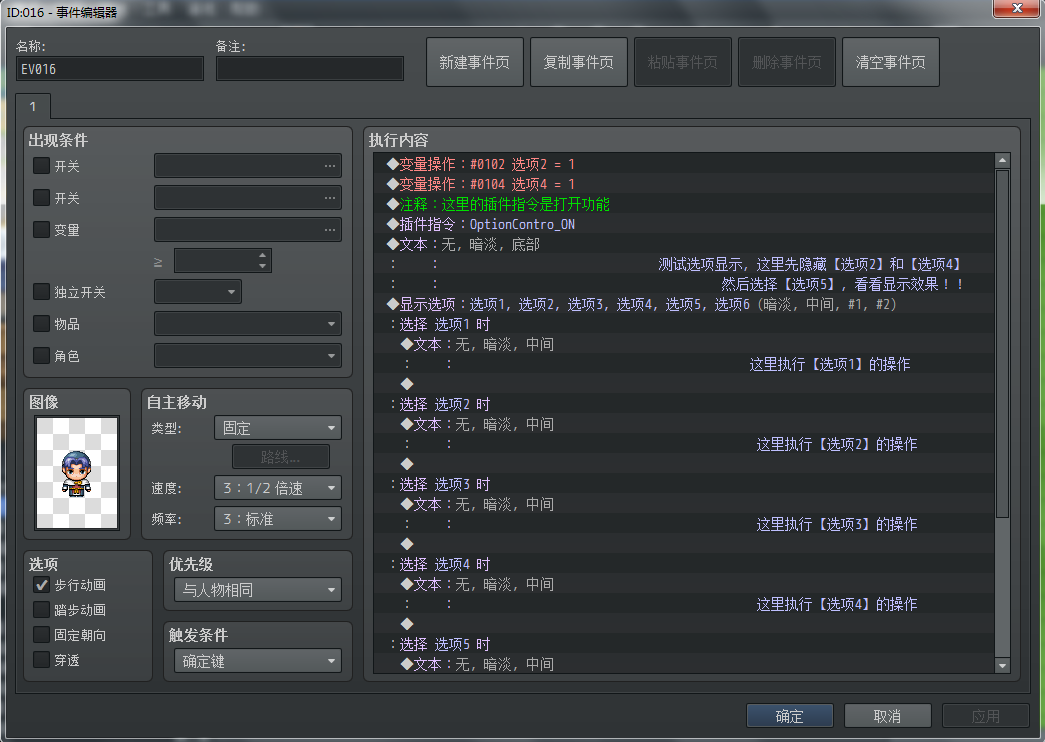Click the empty 备注 field
This screenshot has height=742, width=1045.
[x=310, y=69]
